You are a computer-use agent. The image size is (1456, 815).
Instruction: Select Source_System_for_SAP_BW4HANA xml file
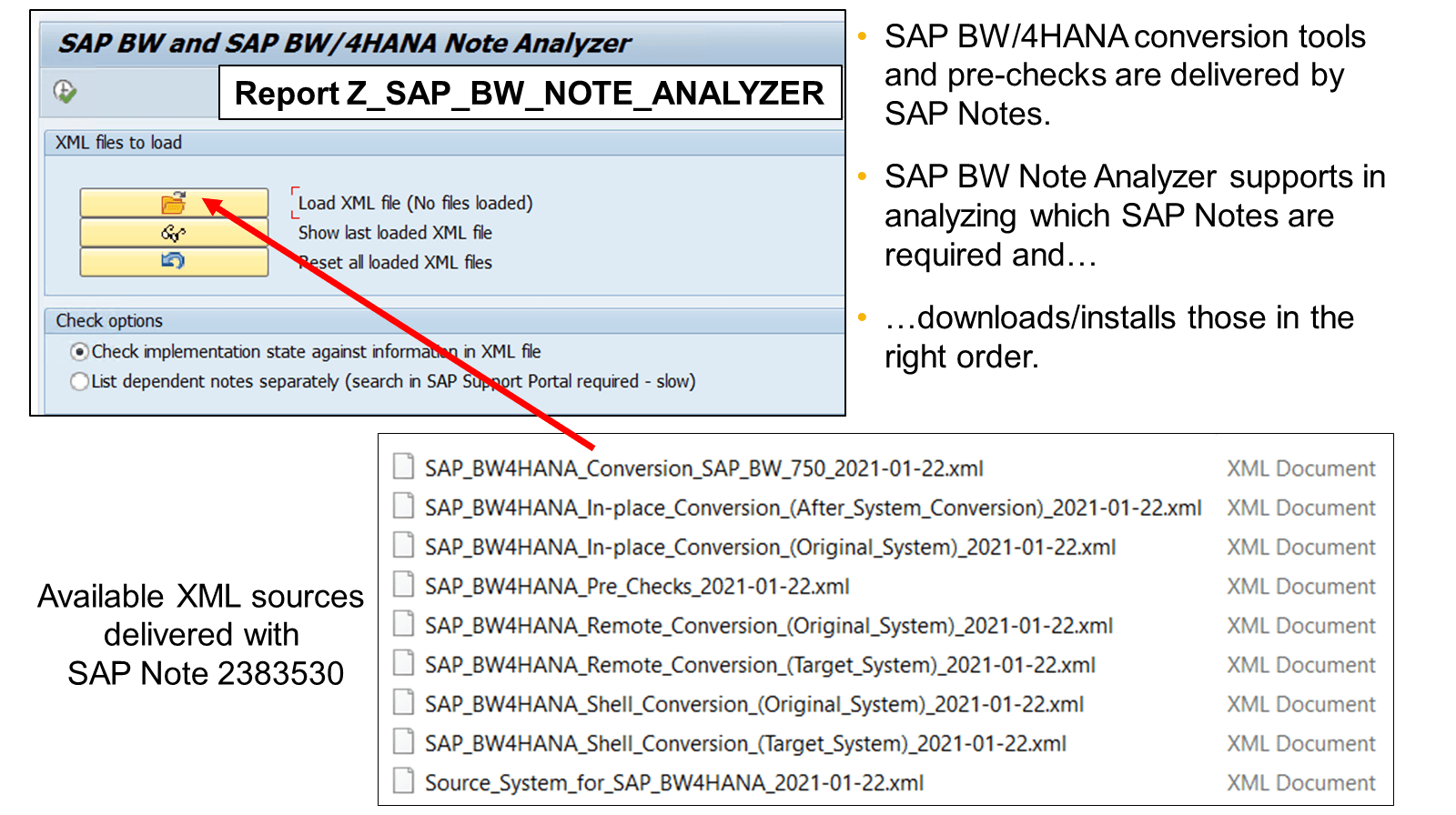click(674, 783)
